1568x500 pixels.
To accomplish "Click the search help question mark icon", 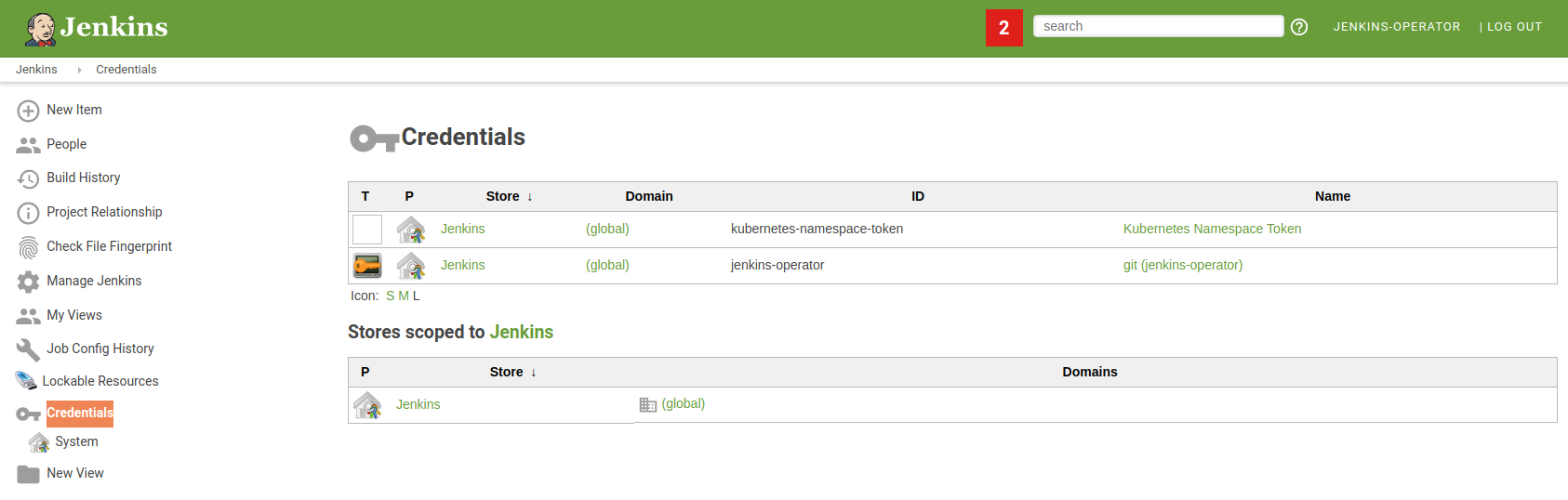I will pos(1299,27).
